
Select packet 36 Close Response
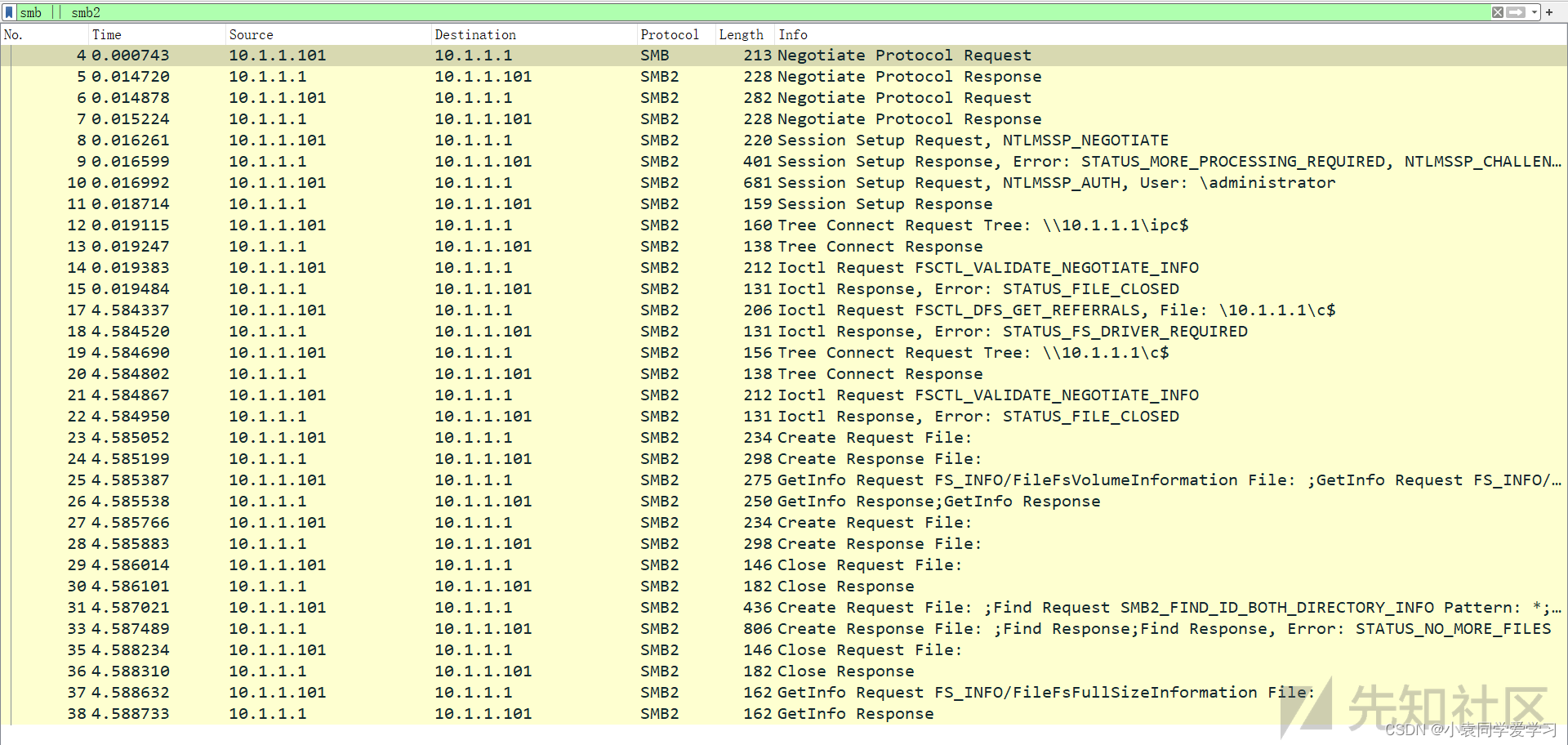(x=784, y=671)
